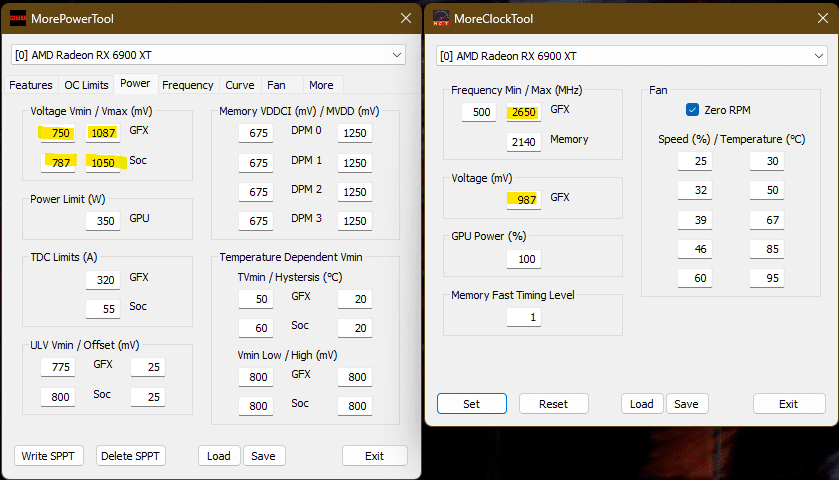Click GPU Power Limit field showing 350
This screenshot has width=839, height=480.
(x=103, y=220)
